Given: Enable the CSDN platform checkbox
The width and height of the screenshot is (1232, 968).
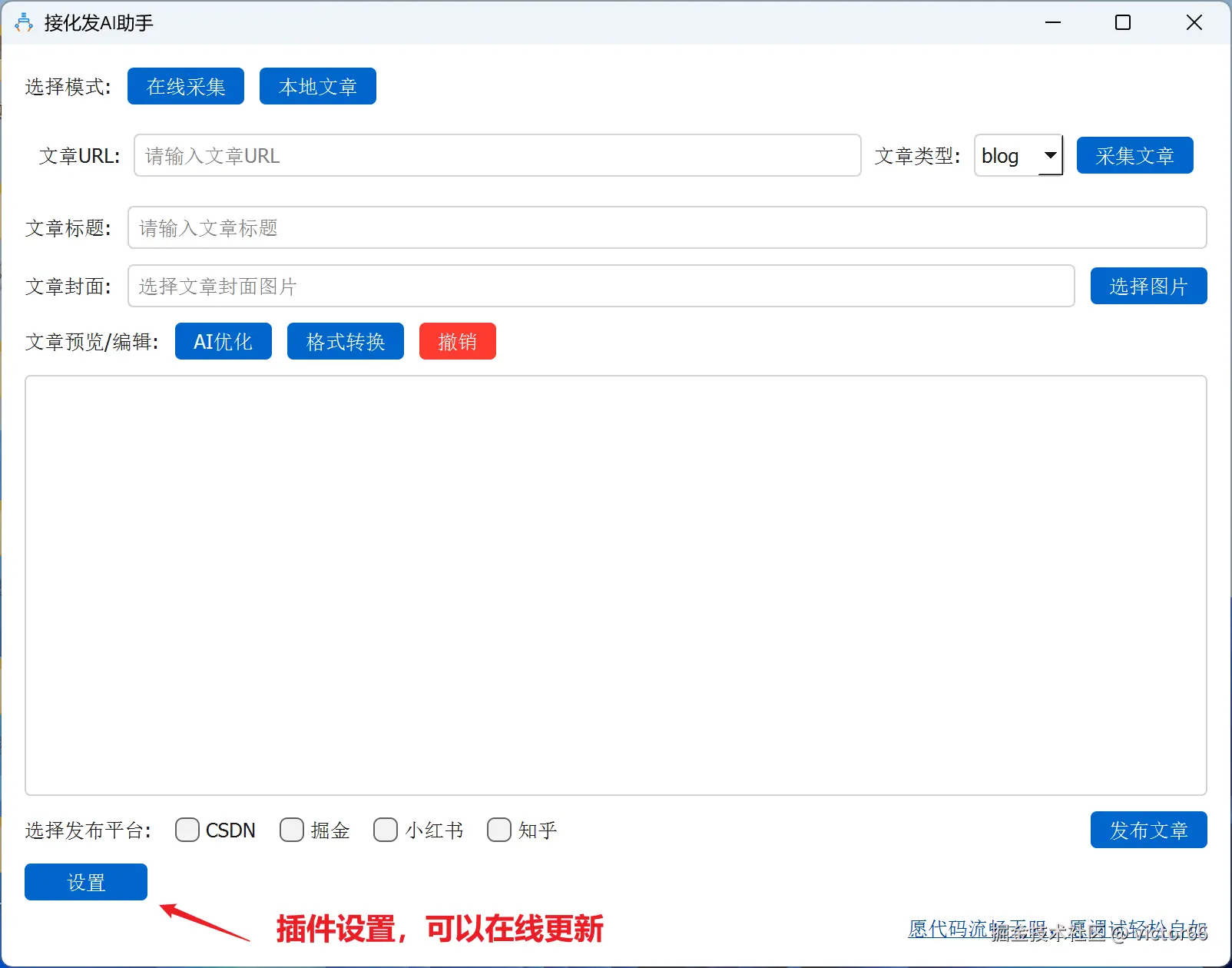Looking at the screenshot, I should (187, 830).
